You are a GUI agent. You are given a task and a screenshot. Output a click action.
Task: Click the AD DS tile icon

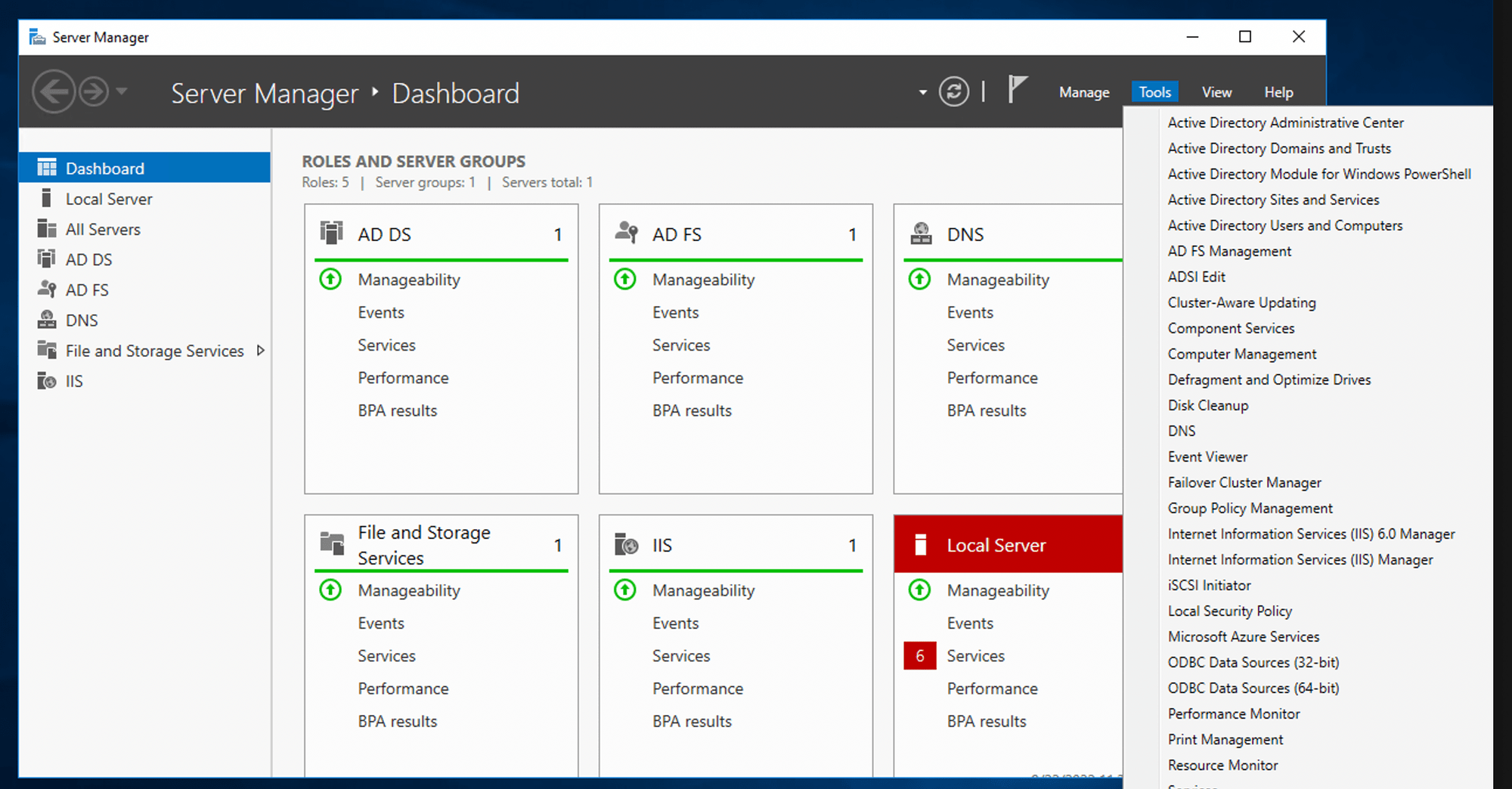331,234
